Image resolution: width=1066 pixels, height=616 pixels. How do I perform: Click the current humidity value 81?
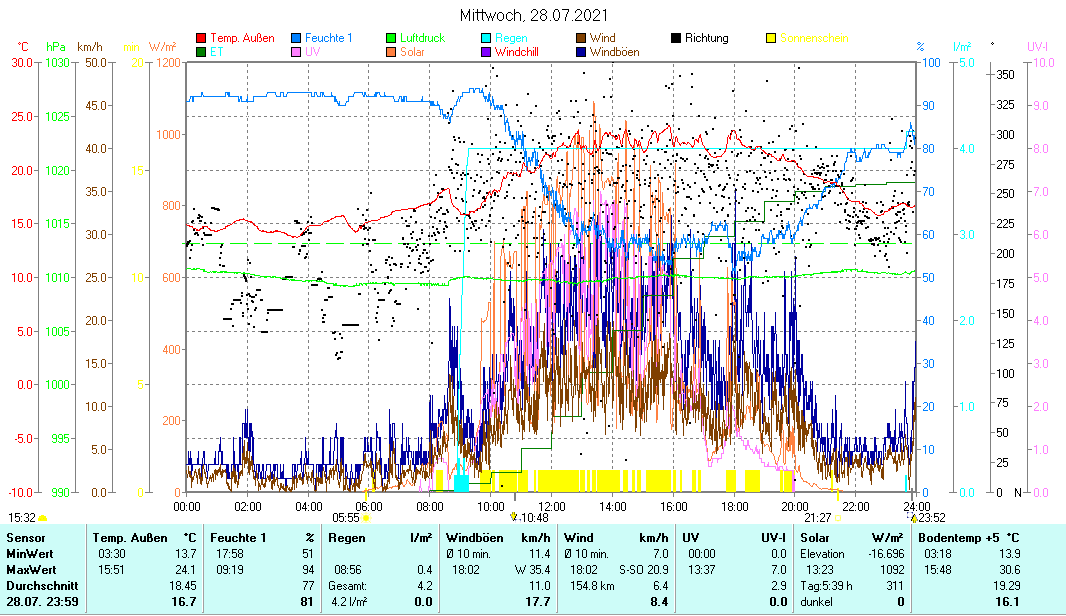[x=308, y=602]
